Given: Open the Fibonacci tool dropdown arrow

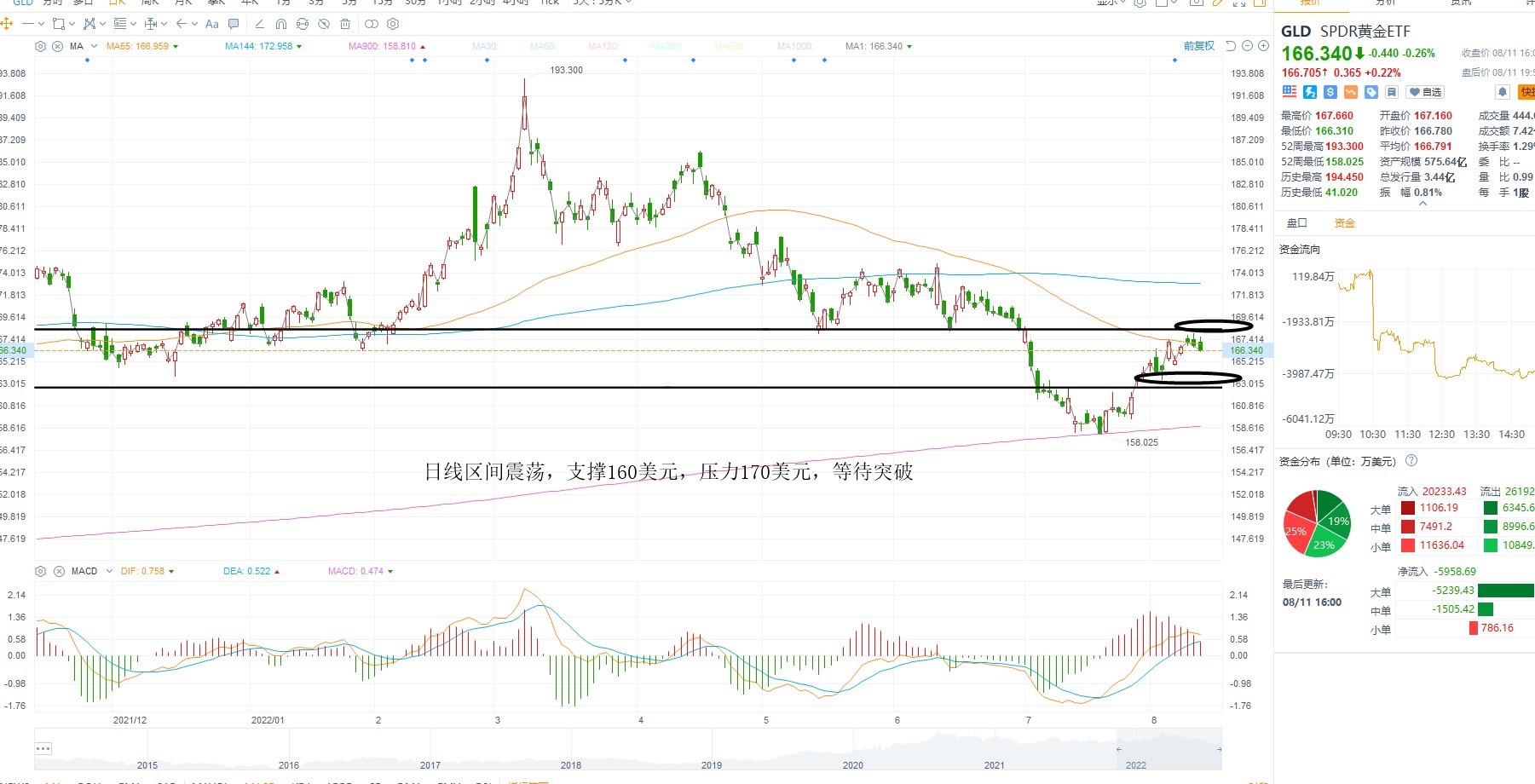Looking at the screenshot, I should tap(133, 24).
